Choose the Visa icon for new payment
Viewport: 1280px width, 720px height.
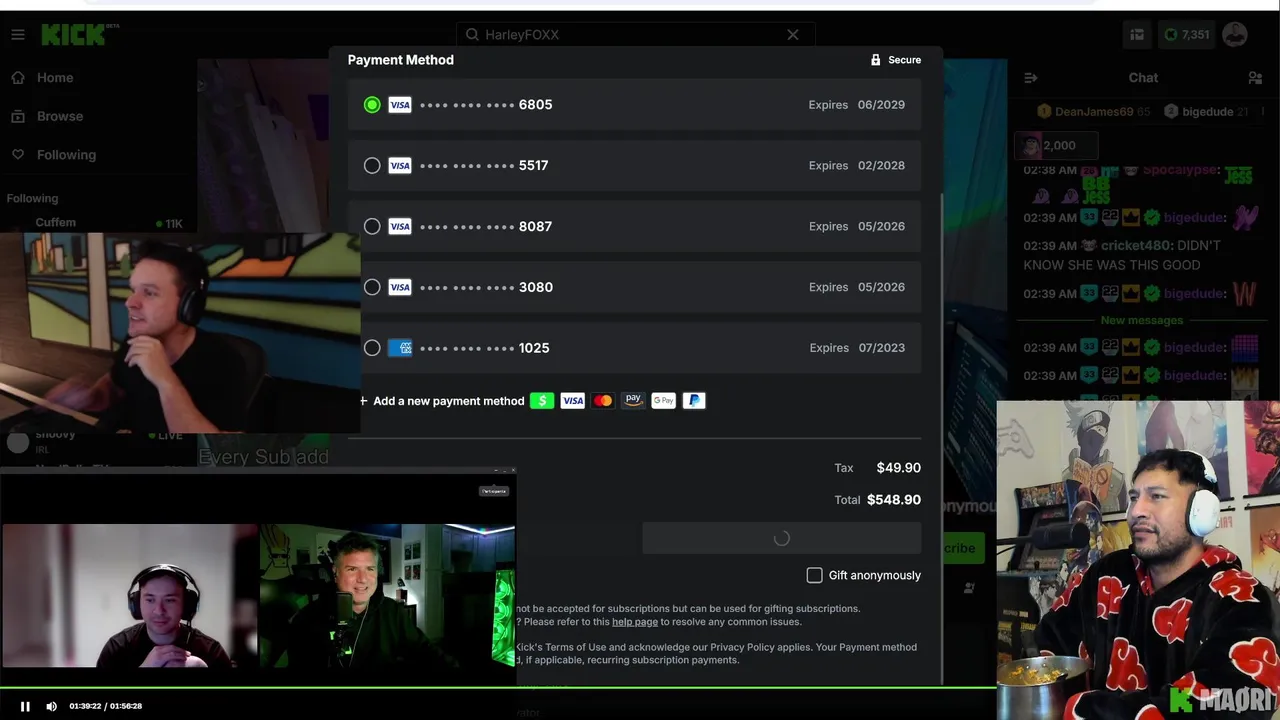(x=572, y=401)
